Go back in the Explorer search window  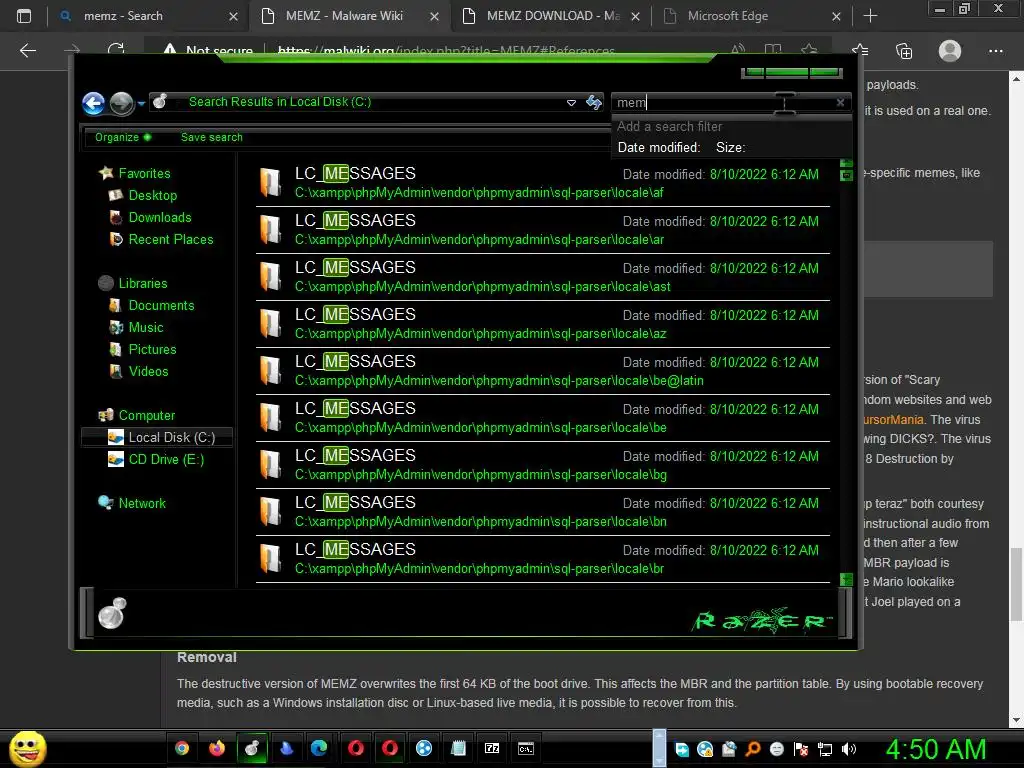[93, 103]
